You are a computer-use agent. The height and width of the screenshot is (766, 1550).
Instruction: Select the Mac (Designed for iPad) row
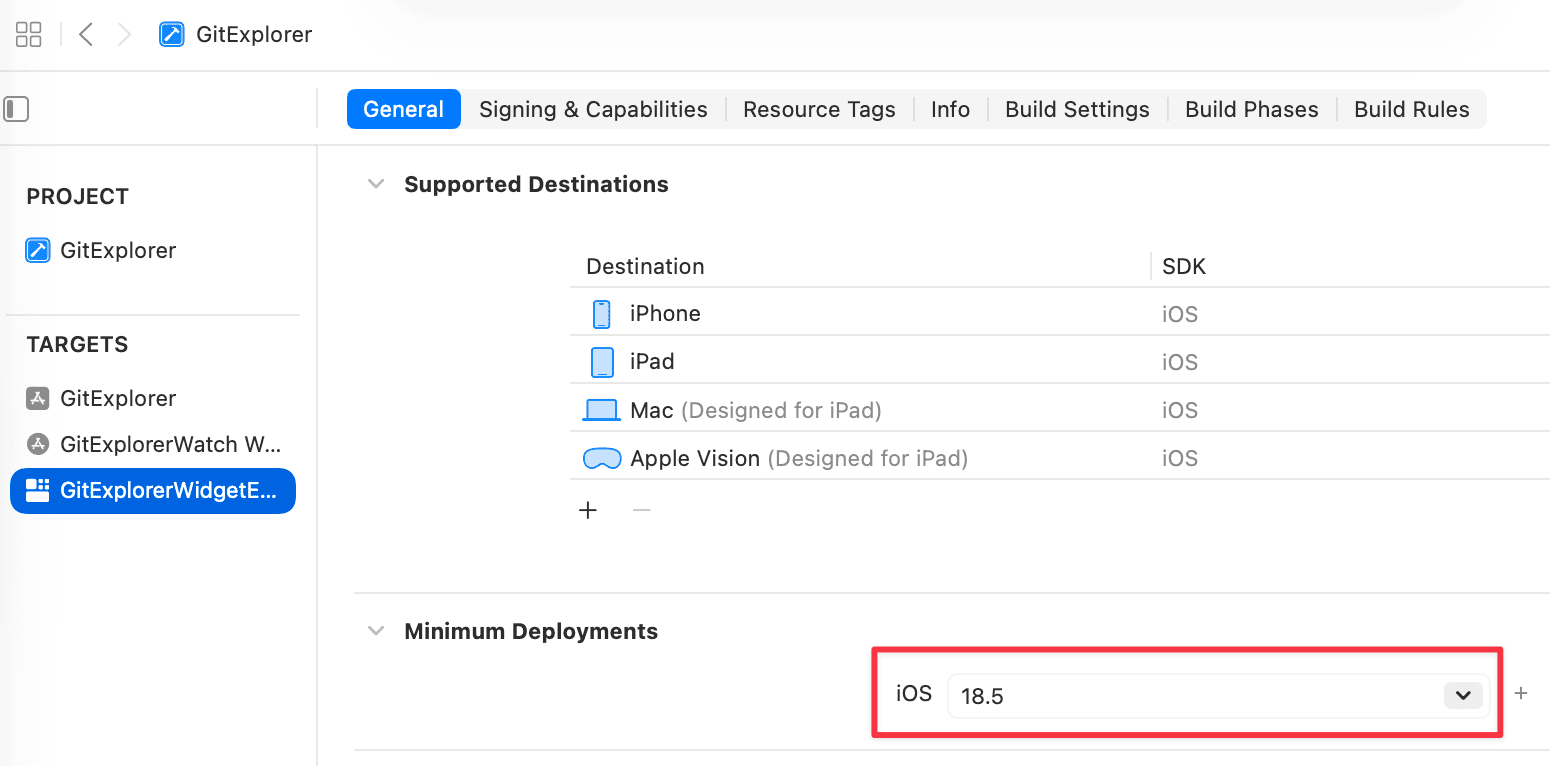tap(1060, 410)
